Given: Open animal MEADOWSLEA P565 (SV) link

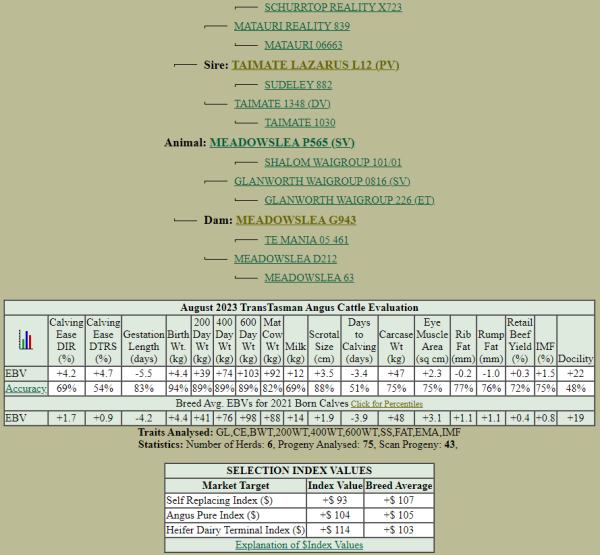Looking at the screenshot, I should point(282,143).
